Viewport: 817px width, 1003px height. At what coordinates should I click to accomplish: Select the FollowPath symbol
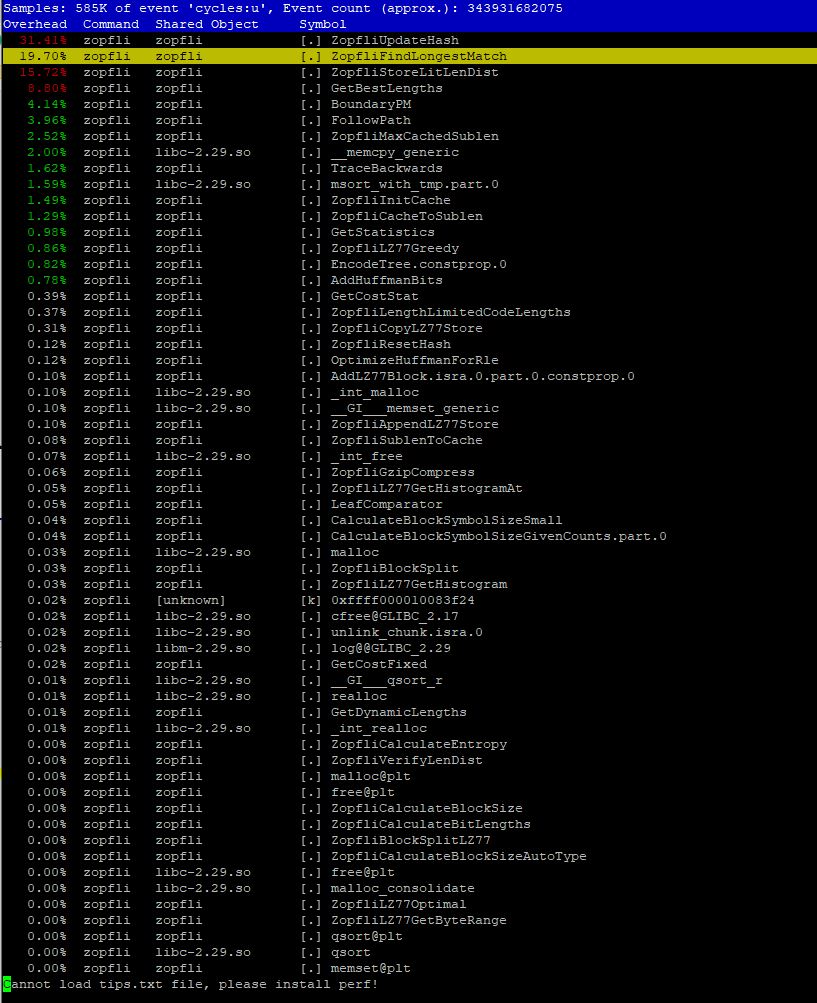(x=370, y=120)
